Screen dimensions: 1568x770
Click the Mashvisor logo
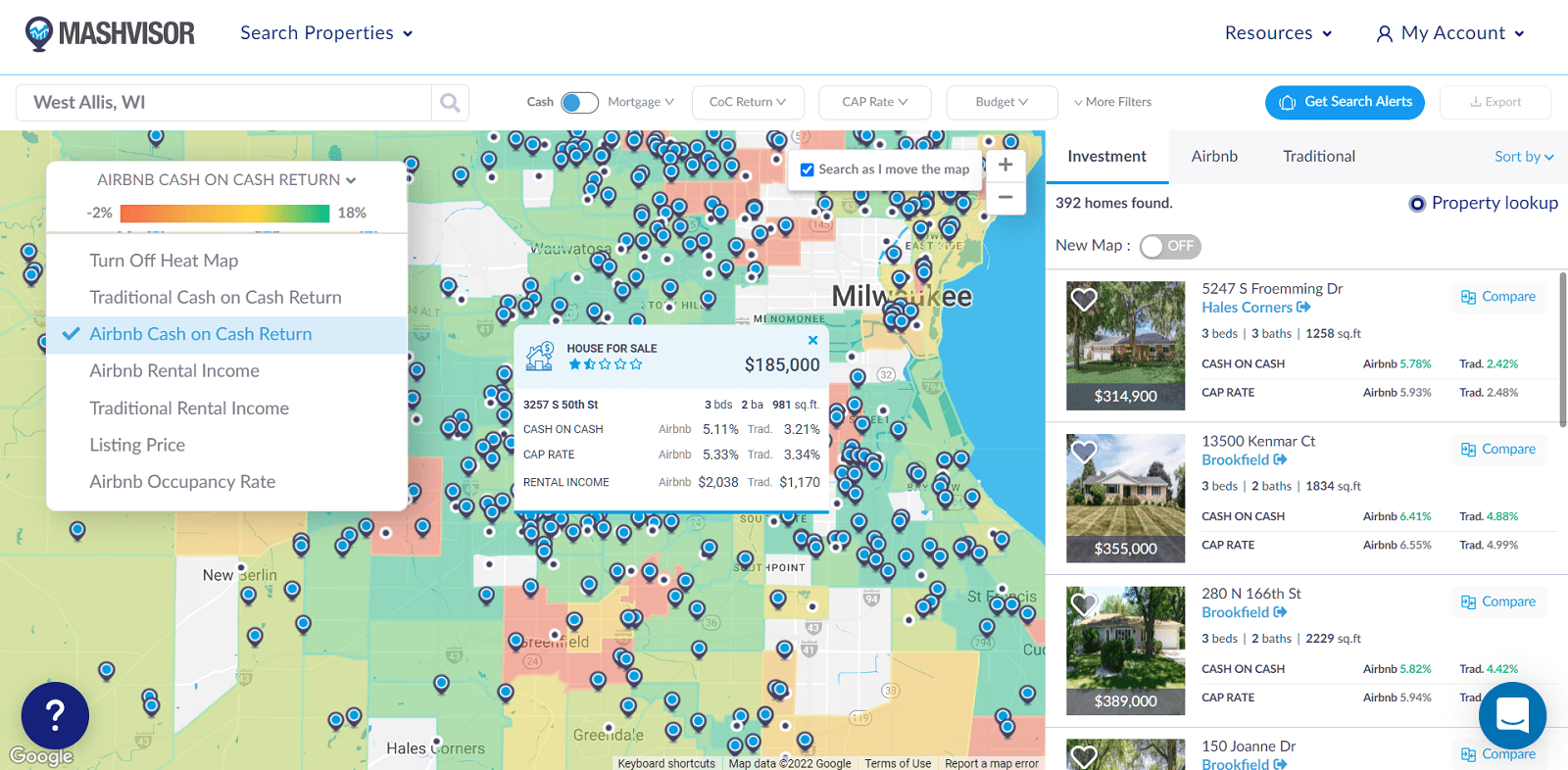tap(110, 33)
